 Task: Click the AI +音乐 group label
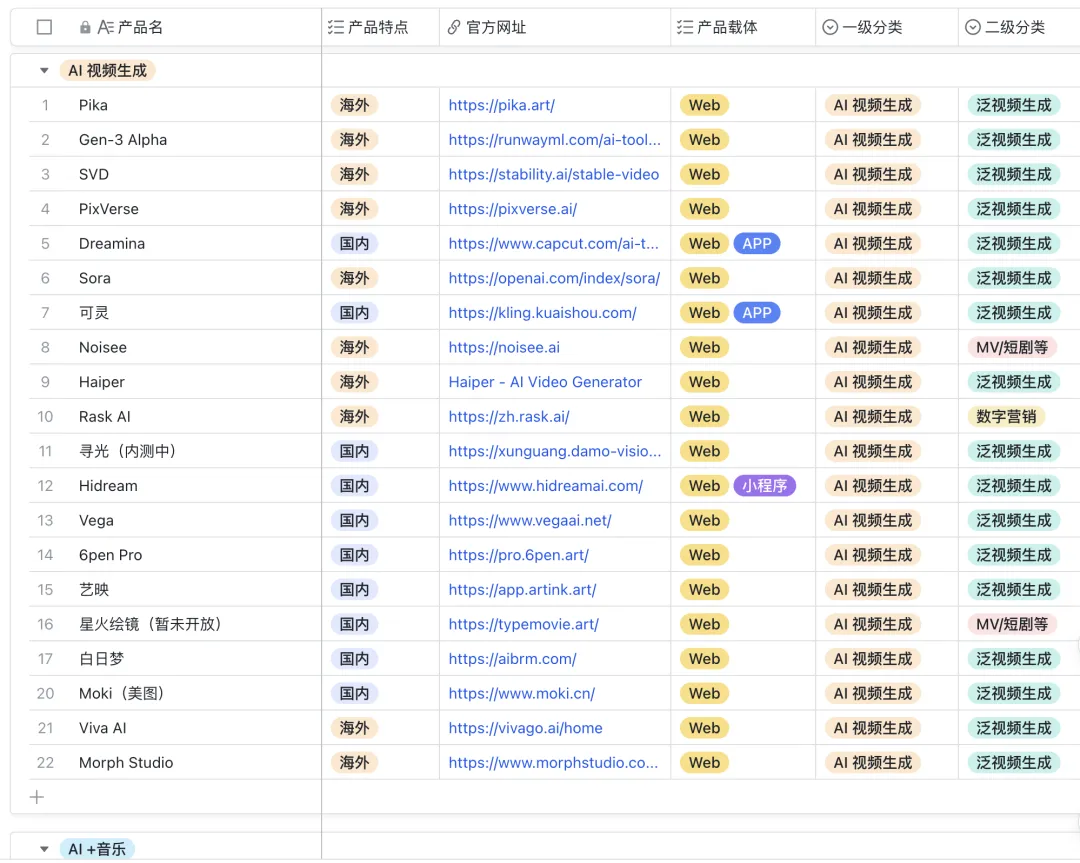point(97,849)
